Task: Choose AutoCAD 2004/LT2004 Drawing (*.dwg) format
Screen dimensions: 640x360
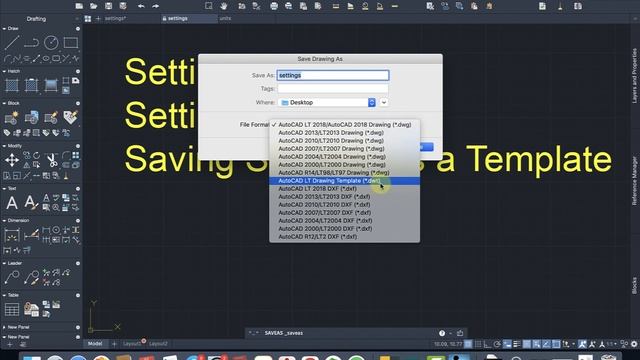Action: [344, 157]
